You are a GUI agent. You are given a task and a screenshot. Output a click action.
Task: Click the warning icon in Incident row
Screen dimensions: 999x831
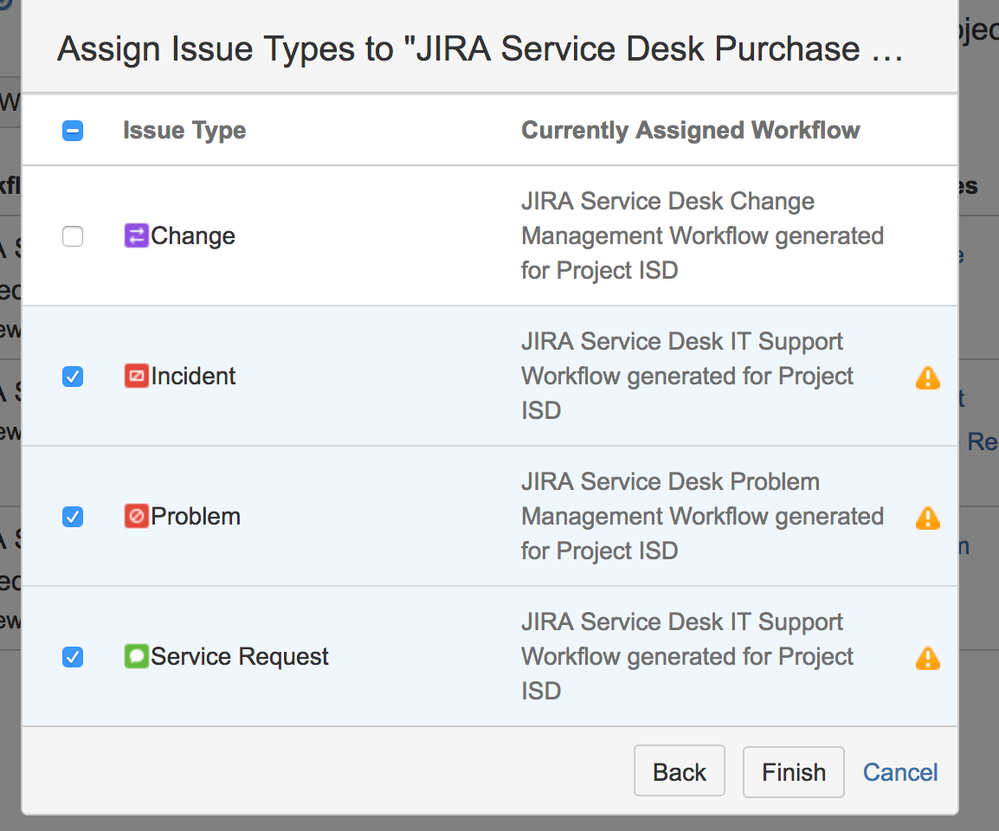point(927,377)
